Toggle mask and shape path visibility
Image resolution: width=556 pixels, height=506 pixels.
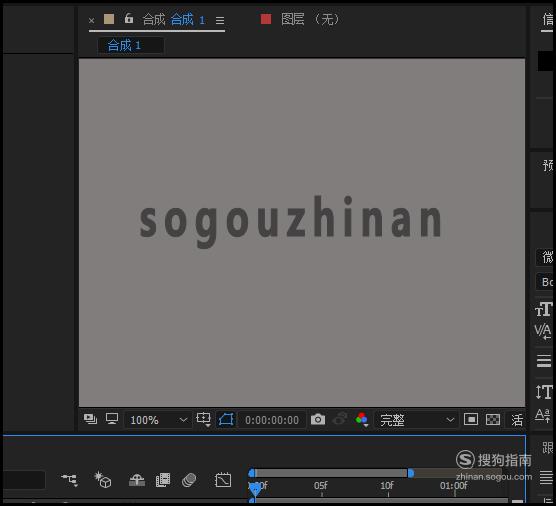coord(226,419)
